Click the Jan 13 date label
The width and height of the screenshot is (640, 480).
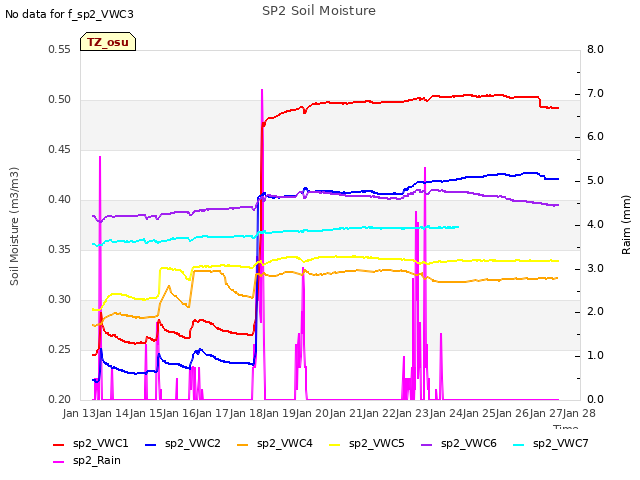79,414
